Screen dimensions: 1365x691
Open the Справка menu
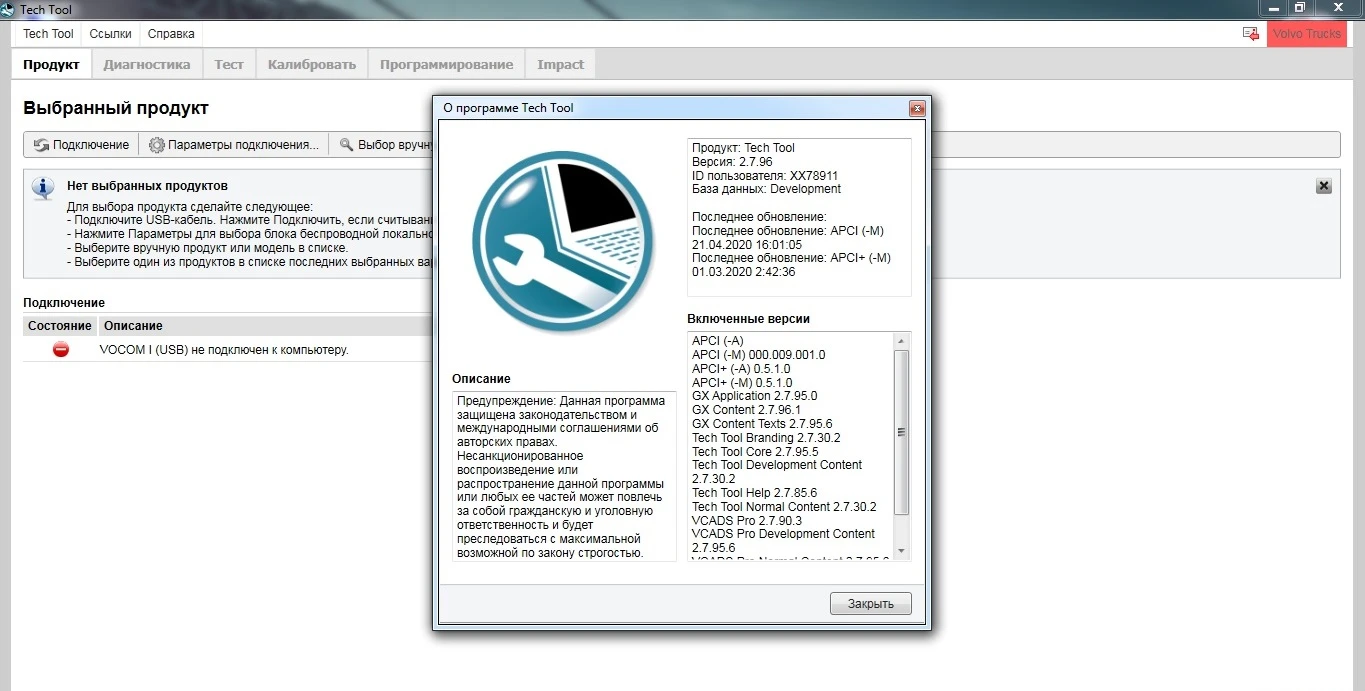click(x=171, y=34)
